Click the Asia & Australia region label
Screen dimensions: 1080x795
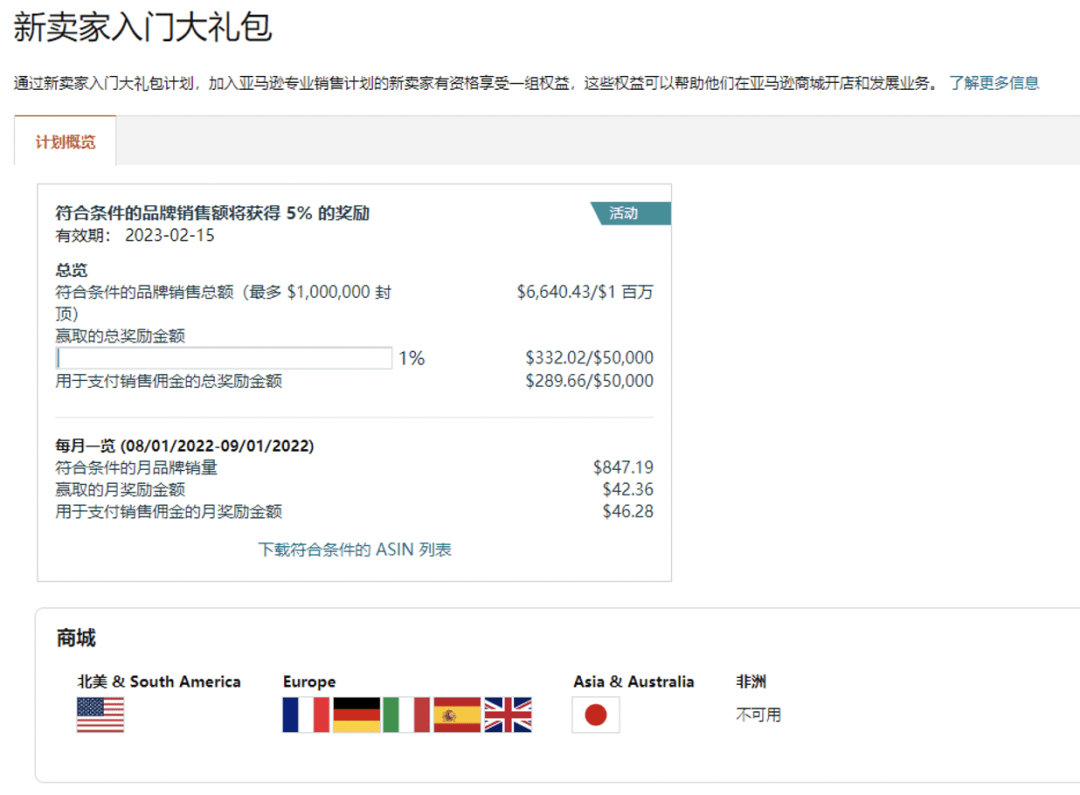(633, 682)
